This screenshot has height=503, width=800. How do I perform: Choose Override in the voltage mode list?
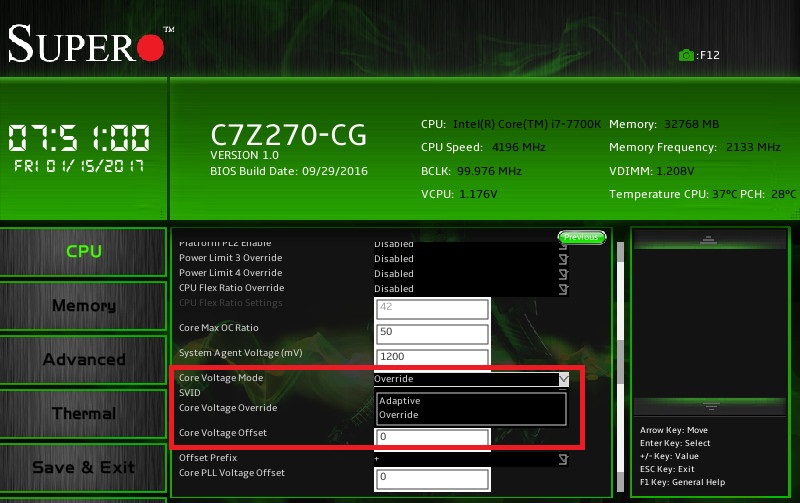[x=398, y=415]
